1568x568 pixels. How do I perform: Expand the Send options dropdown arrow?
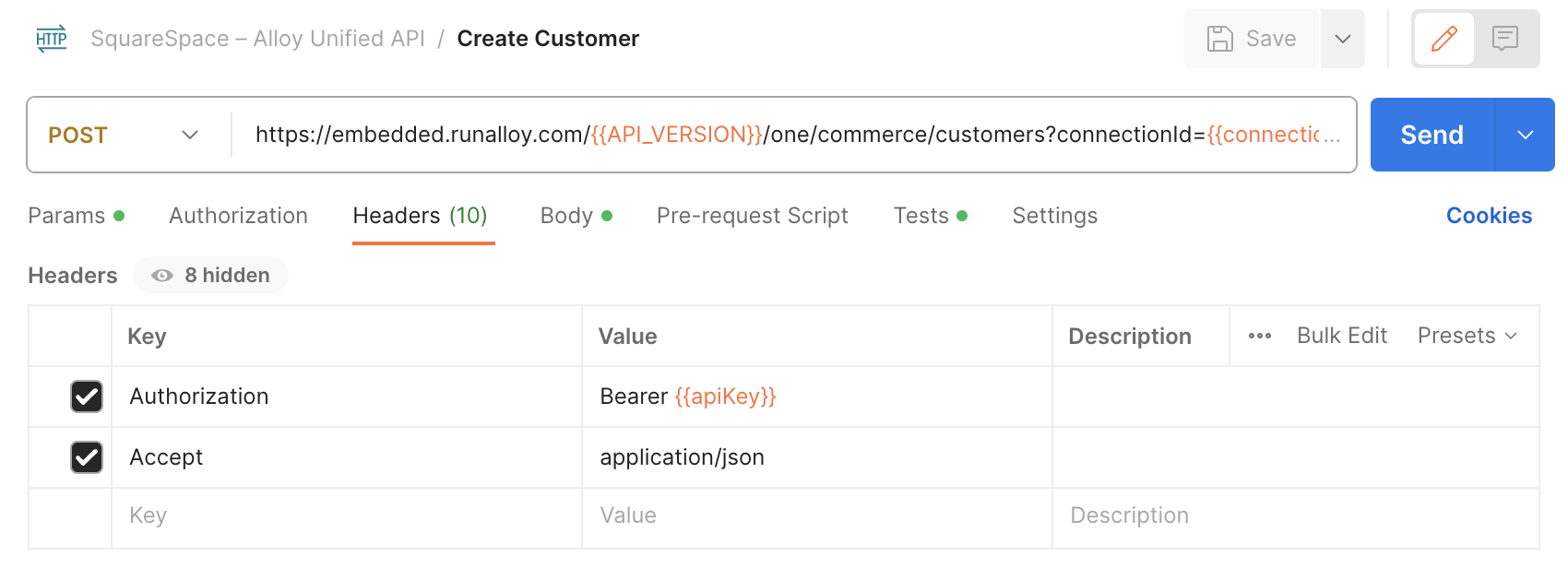click(x=1525, y=135)
